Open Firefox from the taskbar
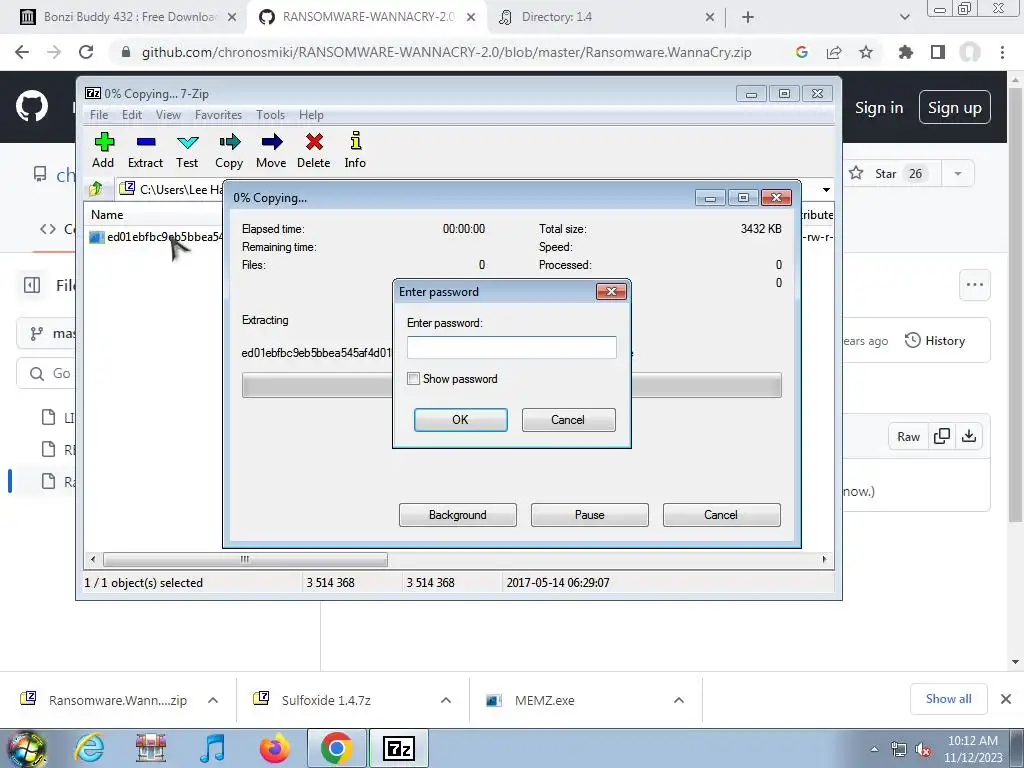Screen dimensions: 1024x768 tap(274, 748)
